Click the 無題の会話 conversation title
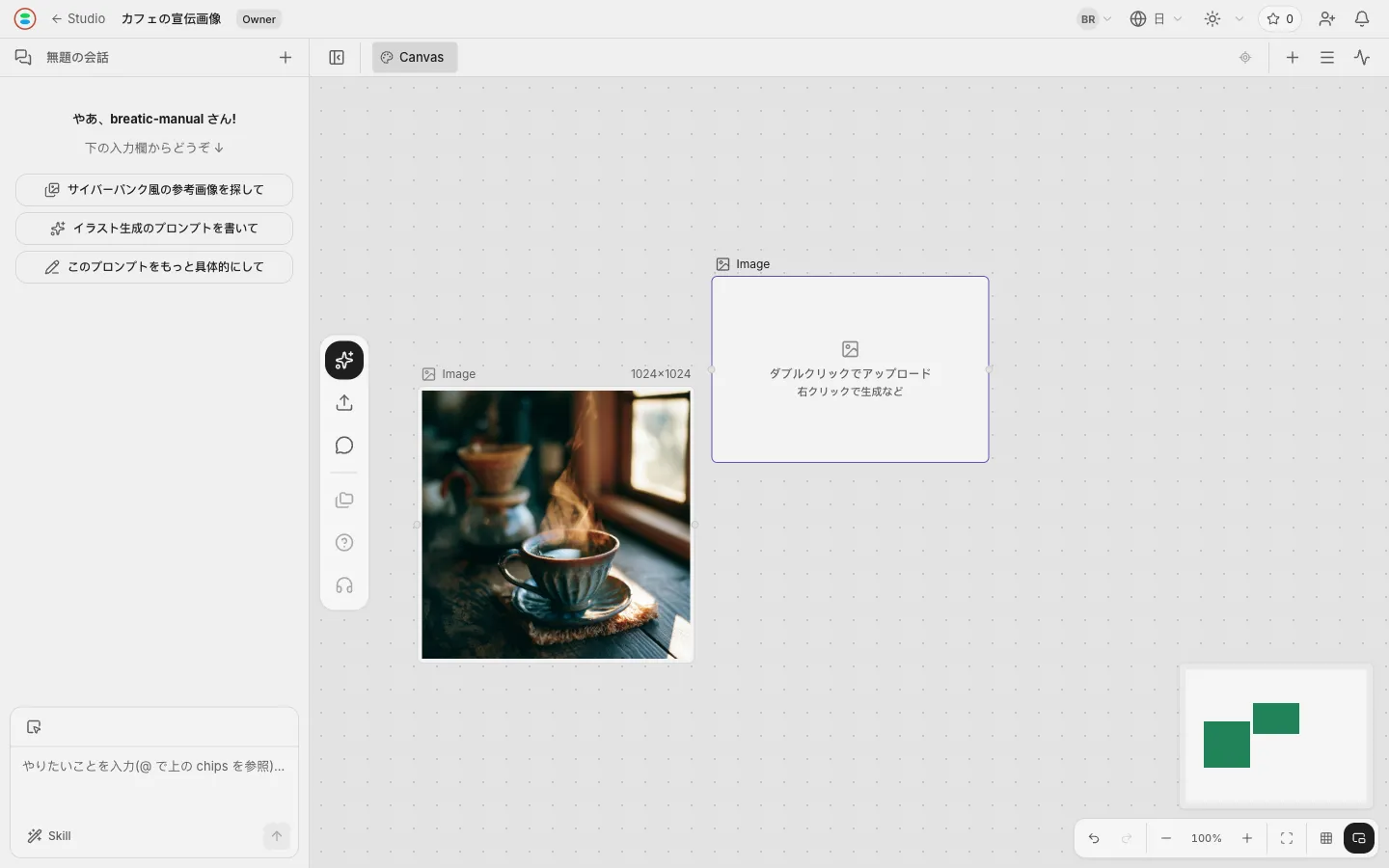1389x868 pixels. [77, 57]
